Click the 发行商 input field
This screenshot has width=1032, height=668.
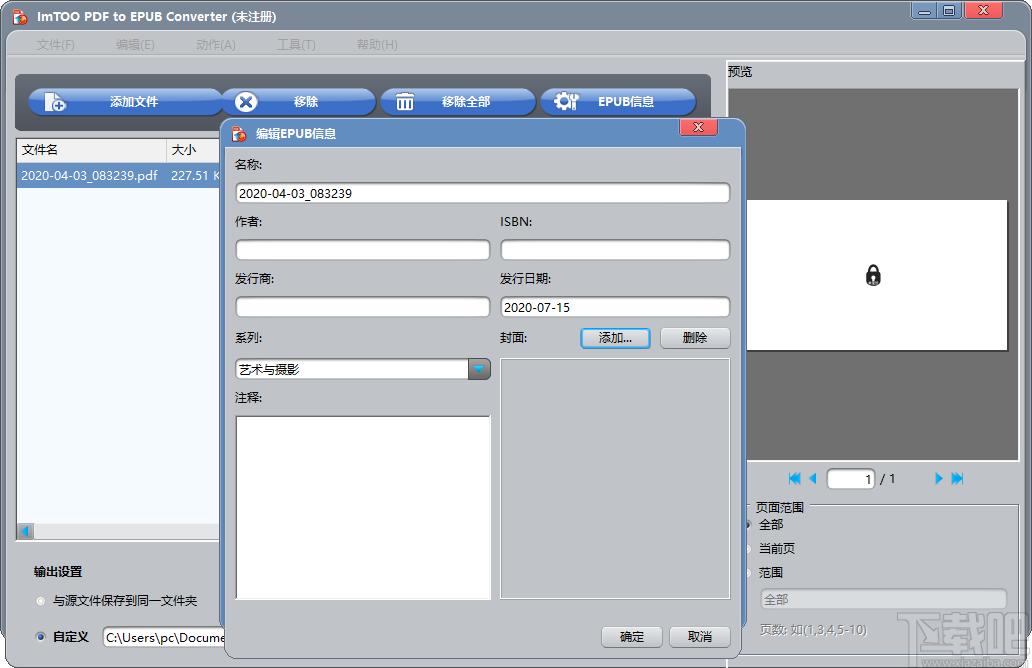point(363,307)
